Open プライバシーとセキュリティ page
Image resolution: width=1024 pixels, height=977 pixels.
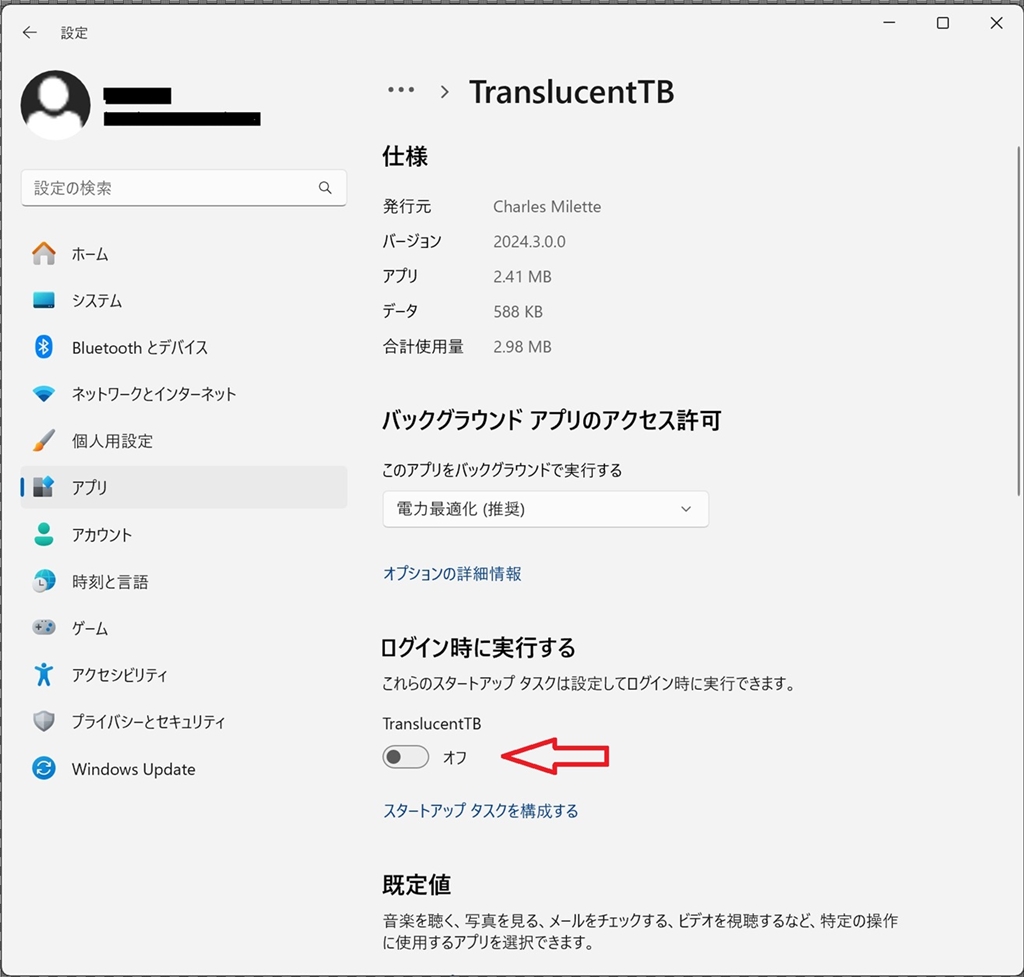[x=184, y=722]
